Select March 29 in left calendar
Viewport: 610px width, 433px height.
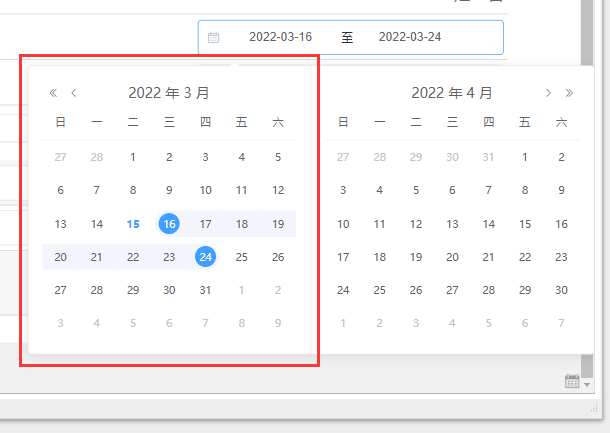tap(133, 290)
